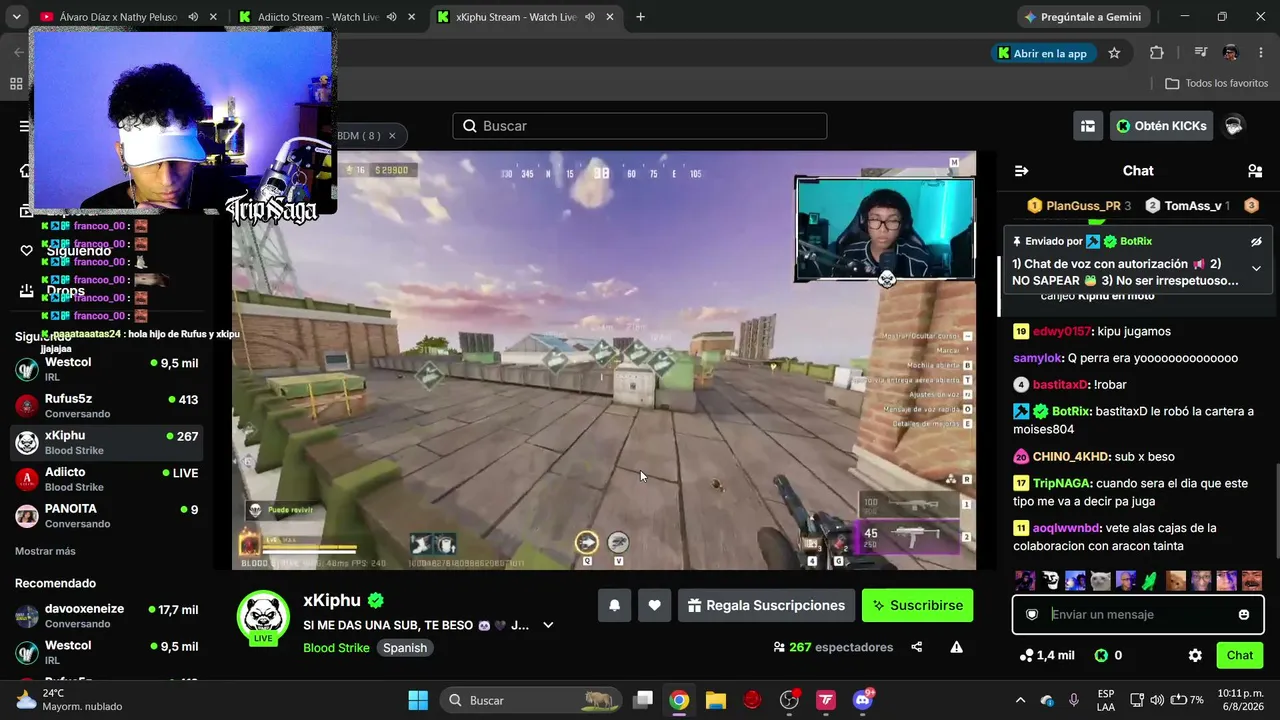Open Chrome media controls icon
The image size is (1280, 720).
[1201, 53]
